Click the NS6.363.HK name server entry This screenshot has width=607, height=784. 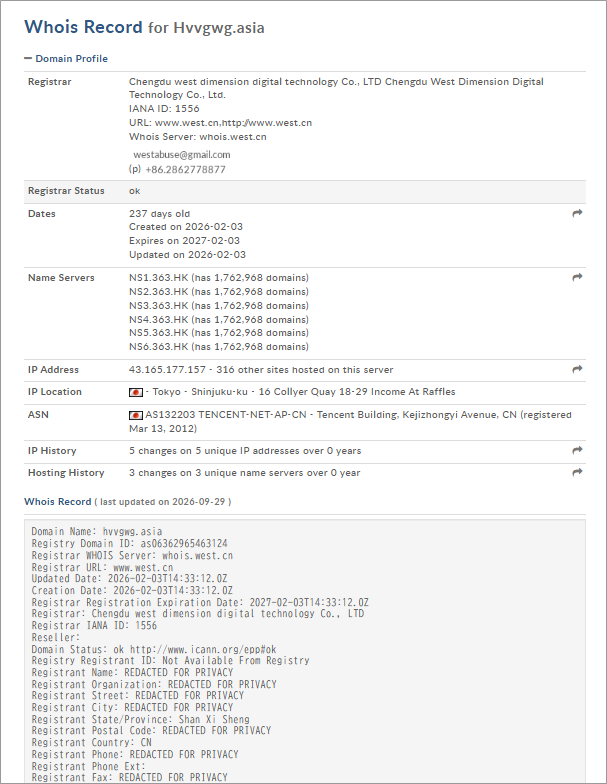(x=158, y=346)
